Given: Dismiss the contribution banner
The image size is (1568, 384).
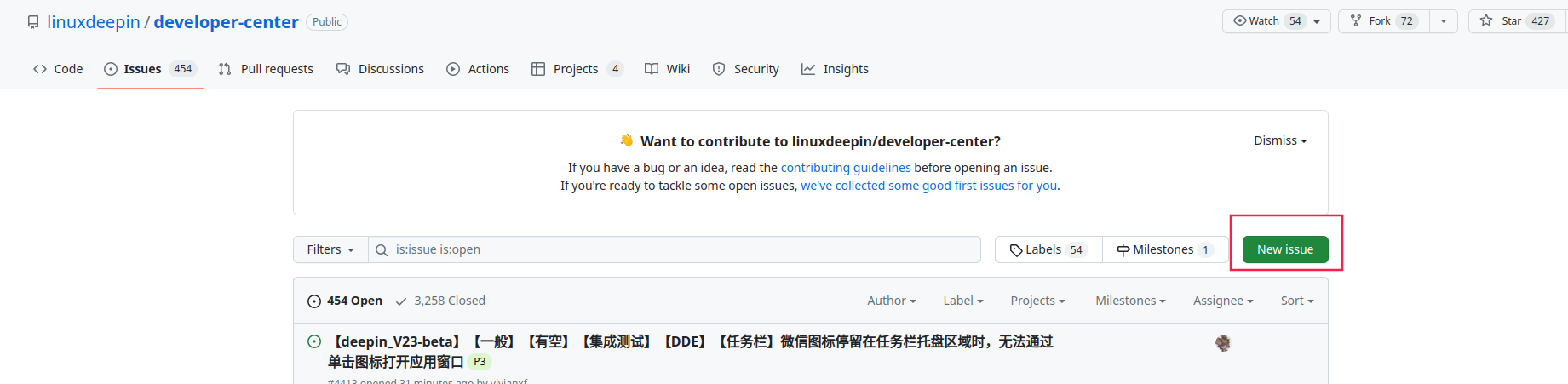Looking at the screenshot, I should (1280, 140).
